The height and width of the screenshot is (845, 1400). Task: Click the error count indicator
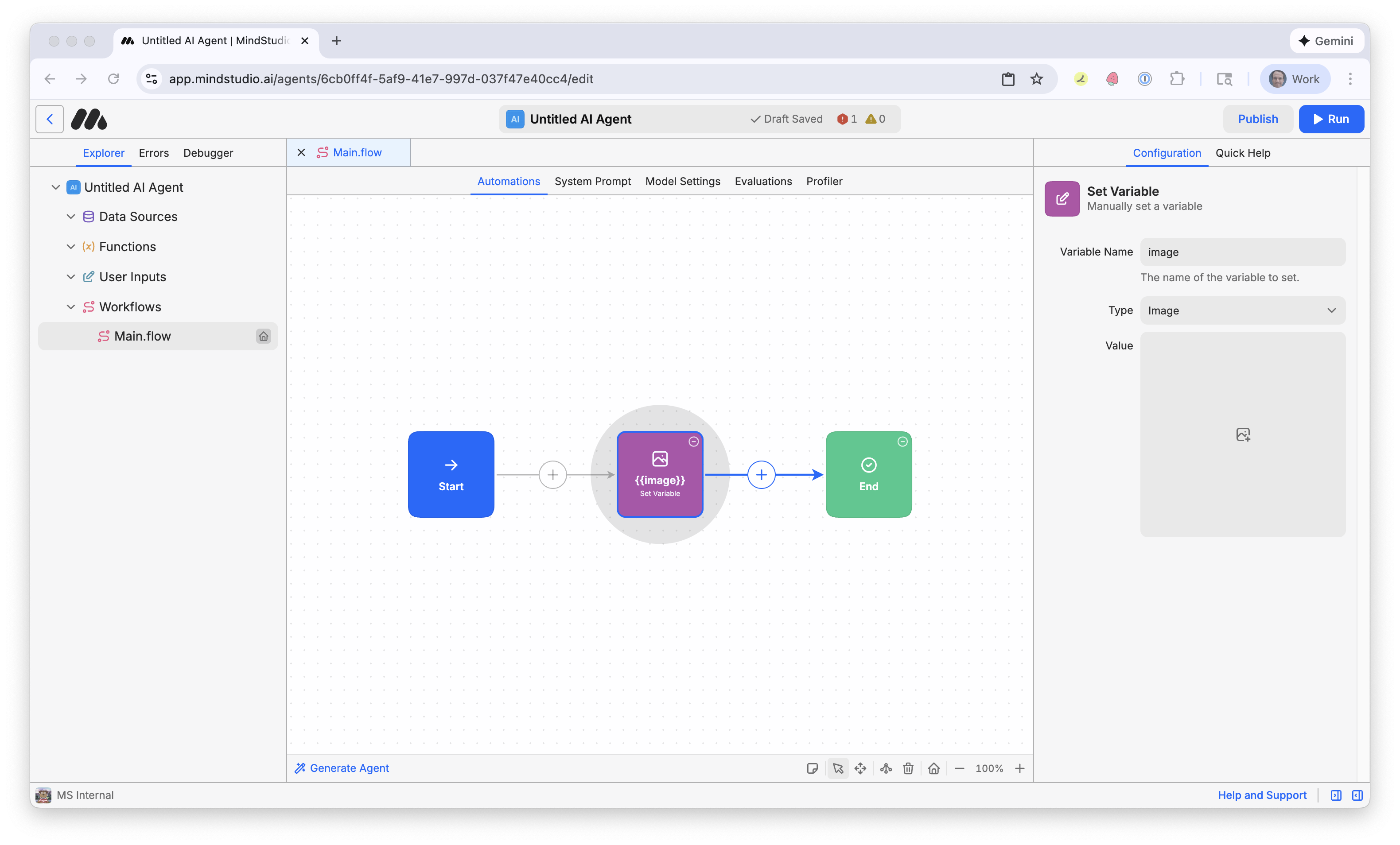point(847,119)
